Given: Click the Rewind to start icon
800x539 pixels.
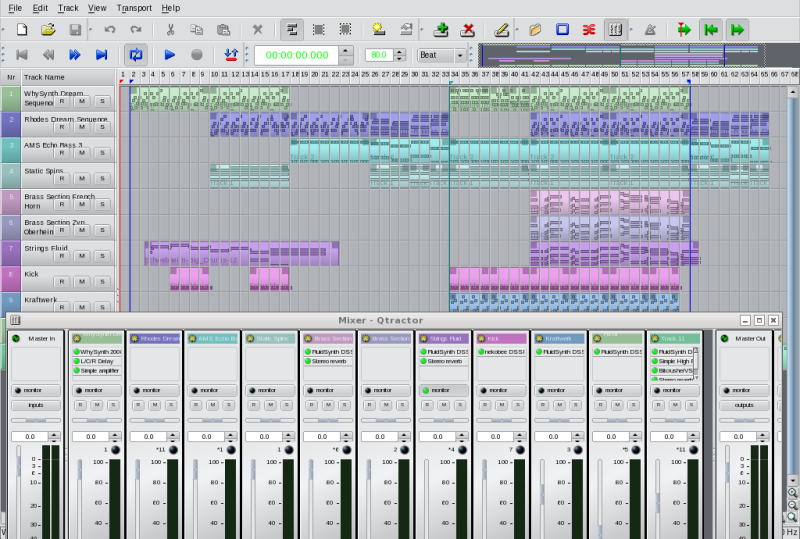Looking at the screenshot, I should [x=21, y=55].
